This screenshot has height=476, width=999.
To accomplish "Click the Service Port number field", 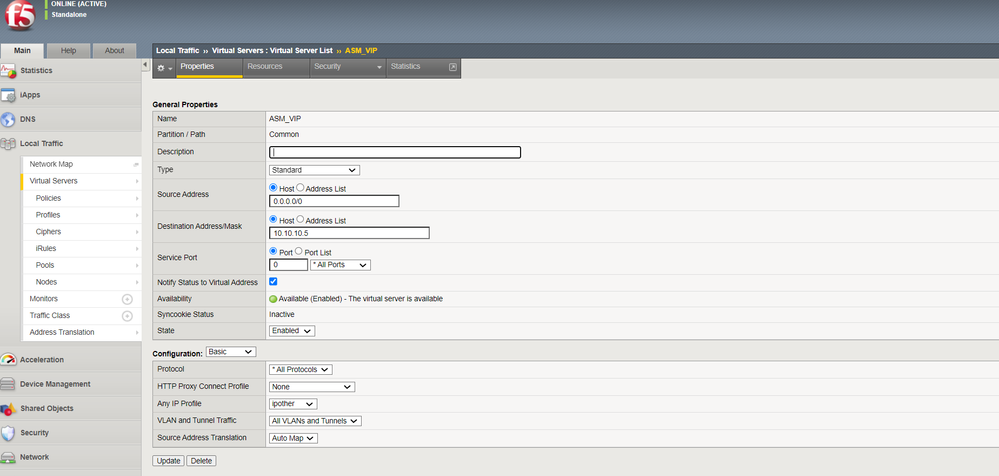I will pyautogui.click(x=289, y=264).
